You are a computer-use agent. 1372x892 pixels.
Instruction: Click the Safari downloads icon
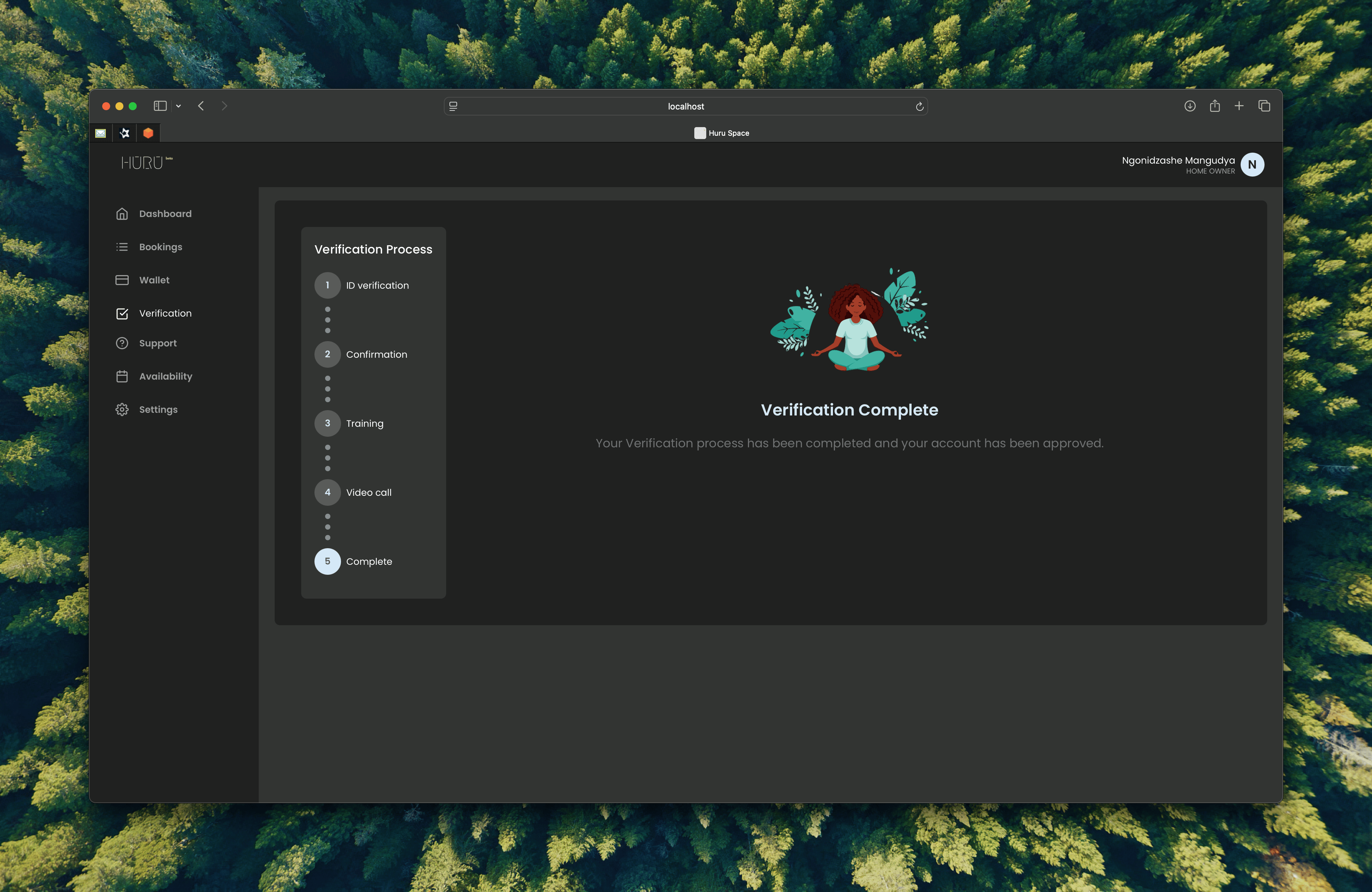pyautogui.click(x=1190, y=106)
